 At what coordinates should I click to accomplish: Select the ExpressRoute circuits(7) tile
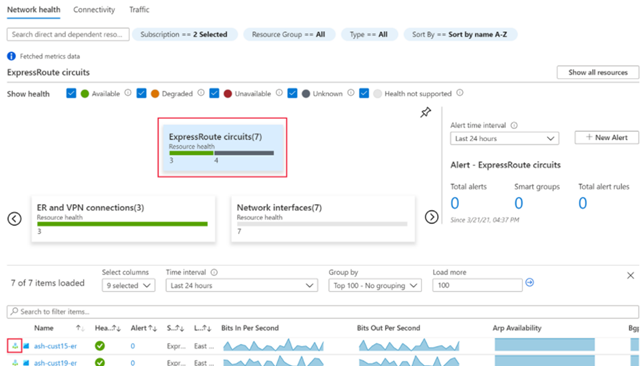point(222,147)
